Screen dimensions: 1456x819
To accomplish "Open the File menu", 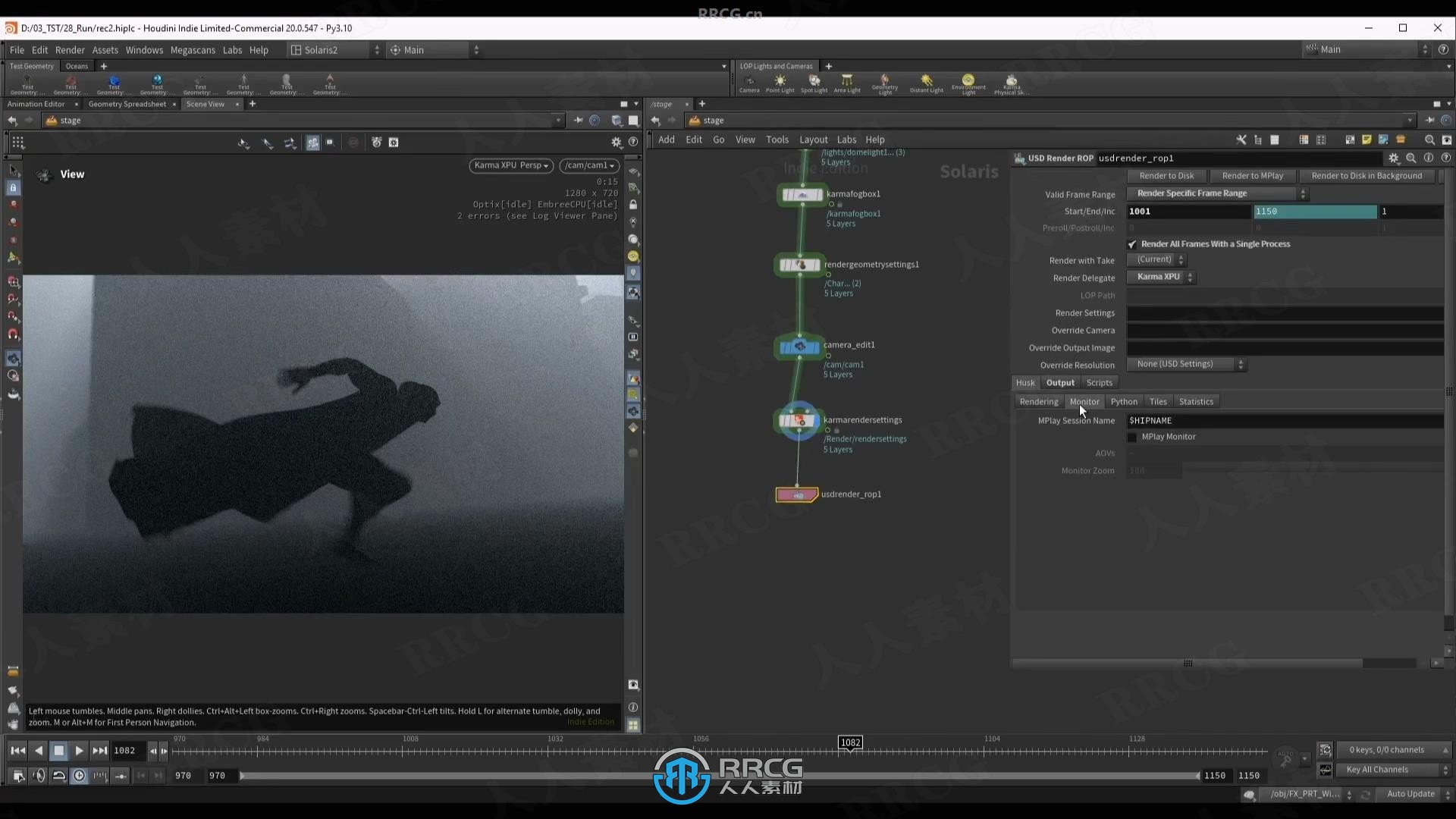I will point(17,50).
